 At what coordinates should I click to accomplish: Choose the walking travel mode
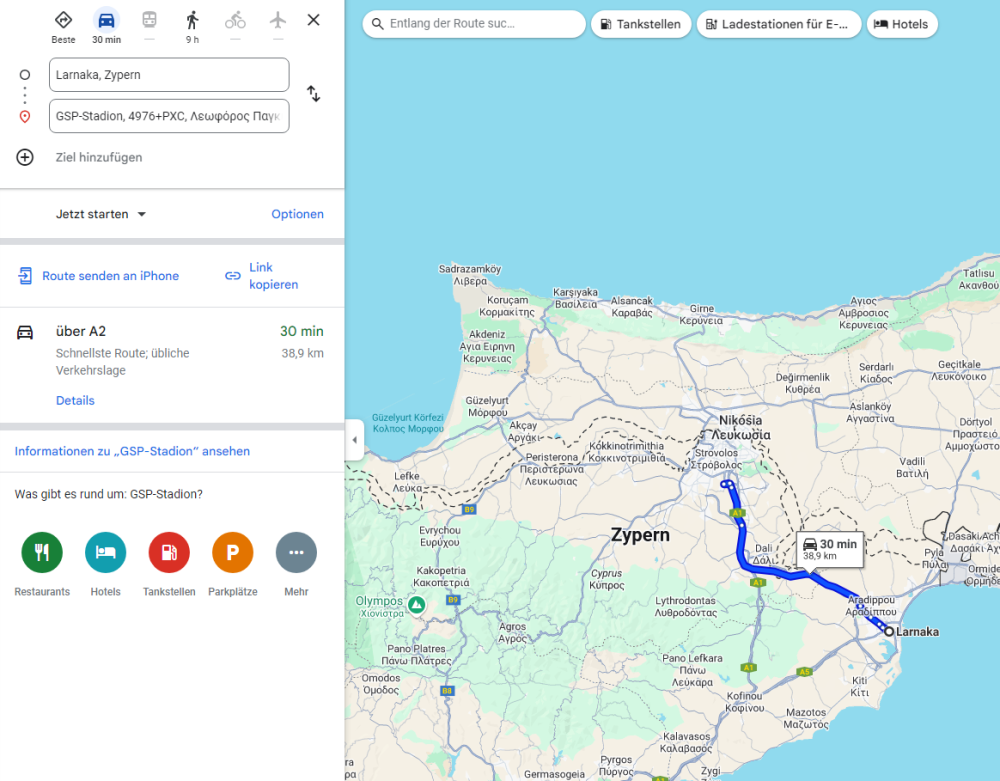tap(192, 21)
